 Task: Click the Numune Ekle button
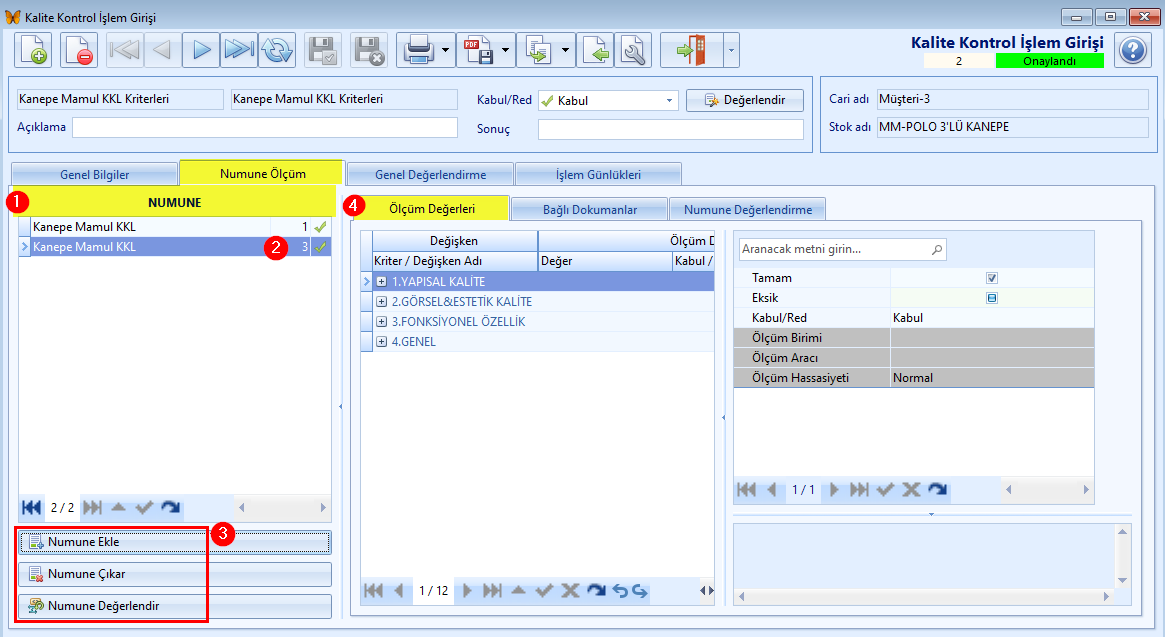(175, 542)
